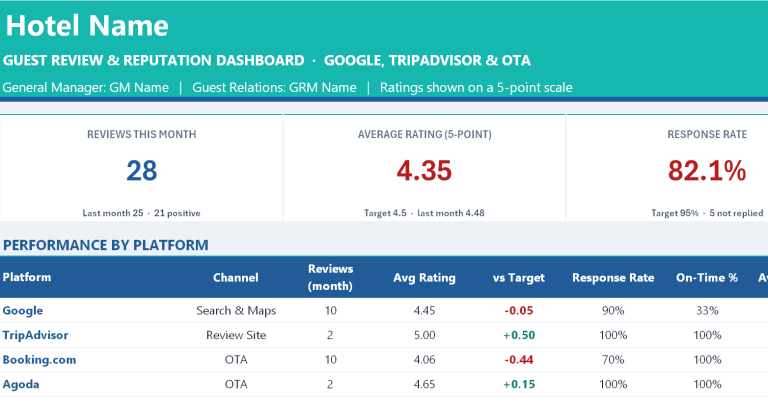Image resolution: width=768 pixels, height=403 pixels.
Task: Click the 4.35 average rating value
Action: (x=424, y=170)
